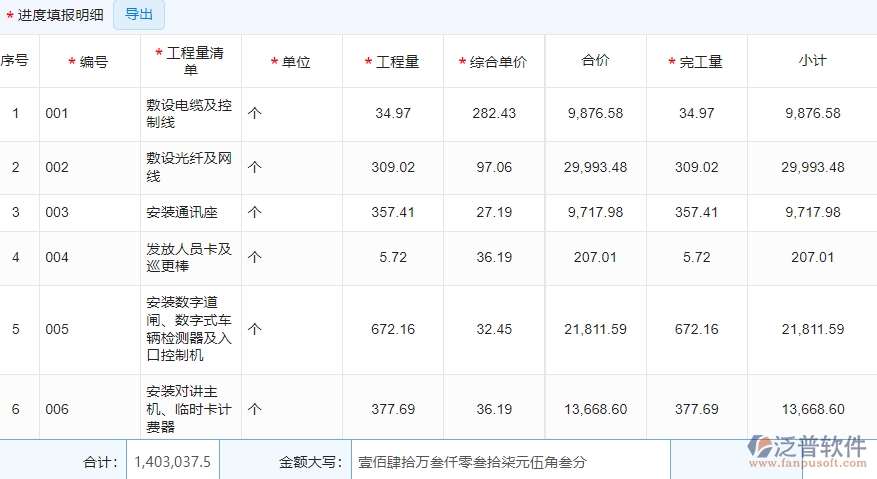Click 小计 cell 207.01
Image resolution: width=877 pixels, height=479 pixels.
point(813,257)
